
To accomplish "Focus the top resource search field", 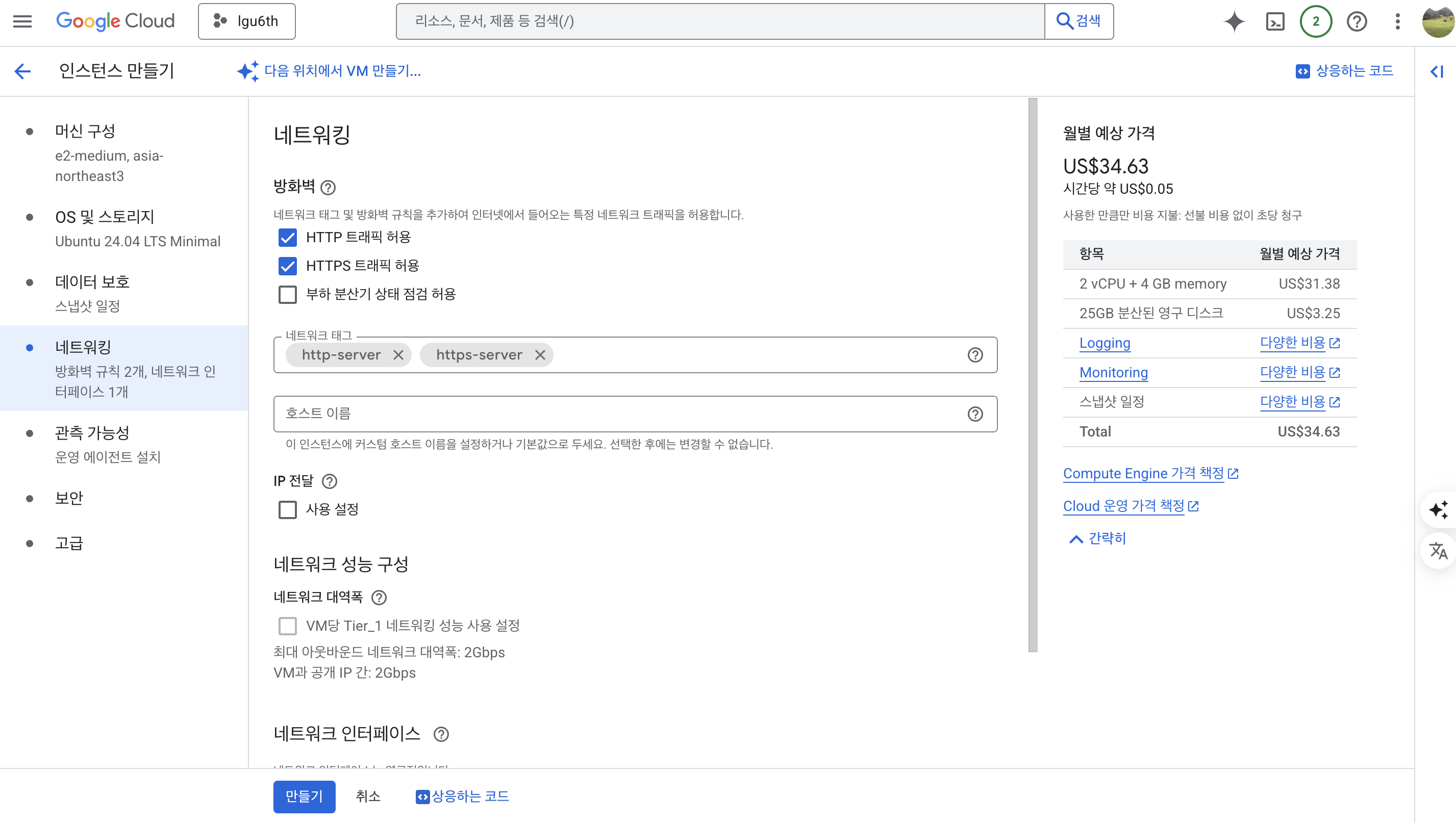I will pyautogui.click(x=720, y=21).
